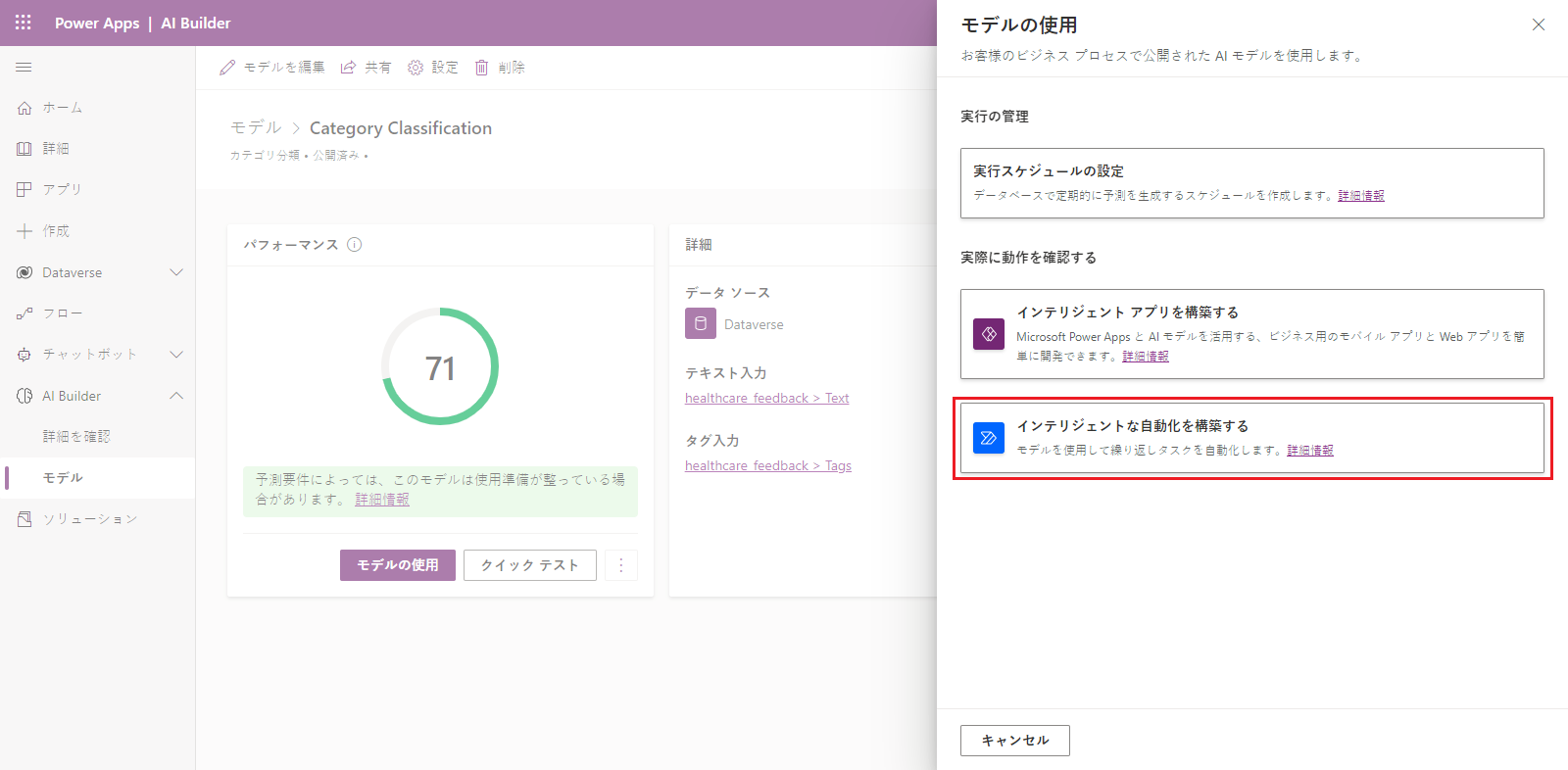Click the クイック テスト button
Screen dimensions: 1568x770
click(x=530, y=565)
